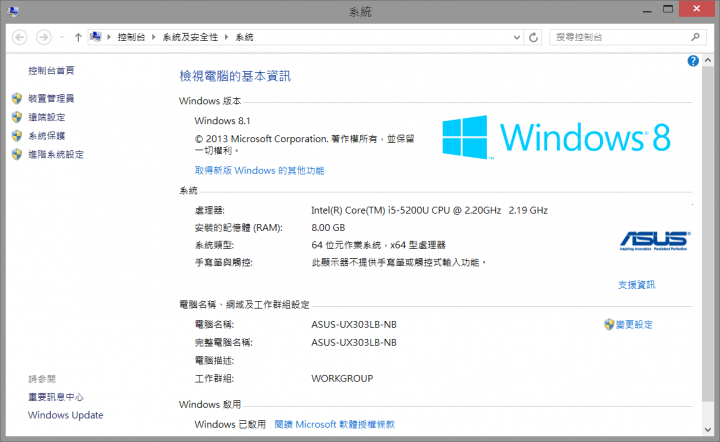
Task: Click the Forward navigation arrow
Action: click(x=44, y=37)
